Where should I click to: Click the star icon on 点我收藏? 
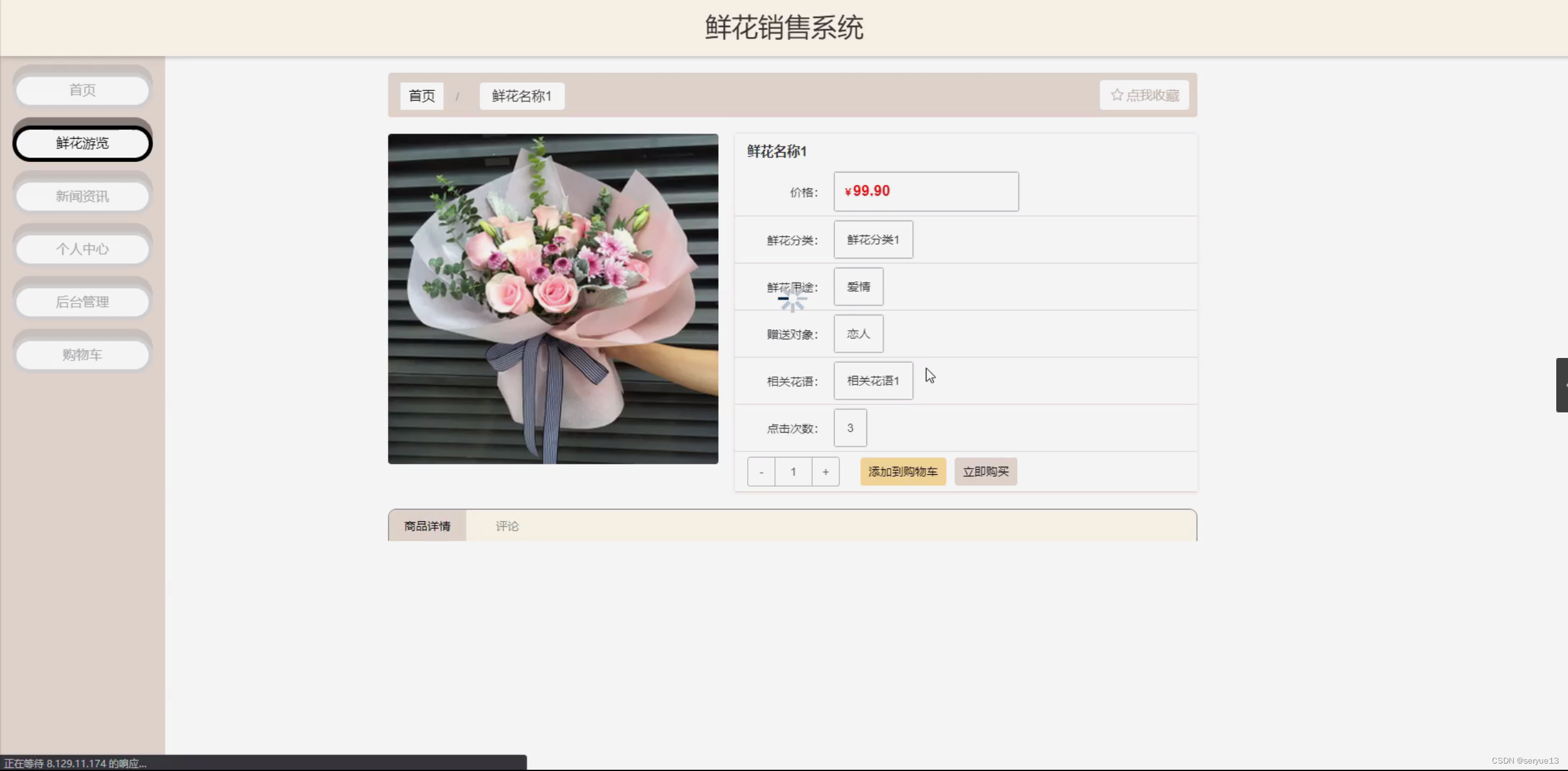point(1117,95)
